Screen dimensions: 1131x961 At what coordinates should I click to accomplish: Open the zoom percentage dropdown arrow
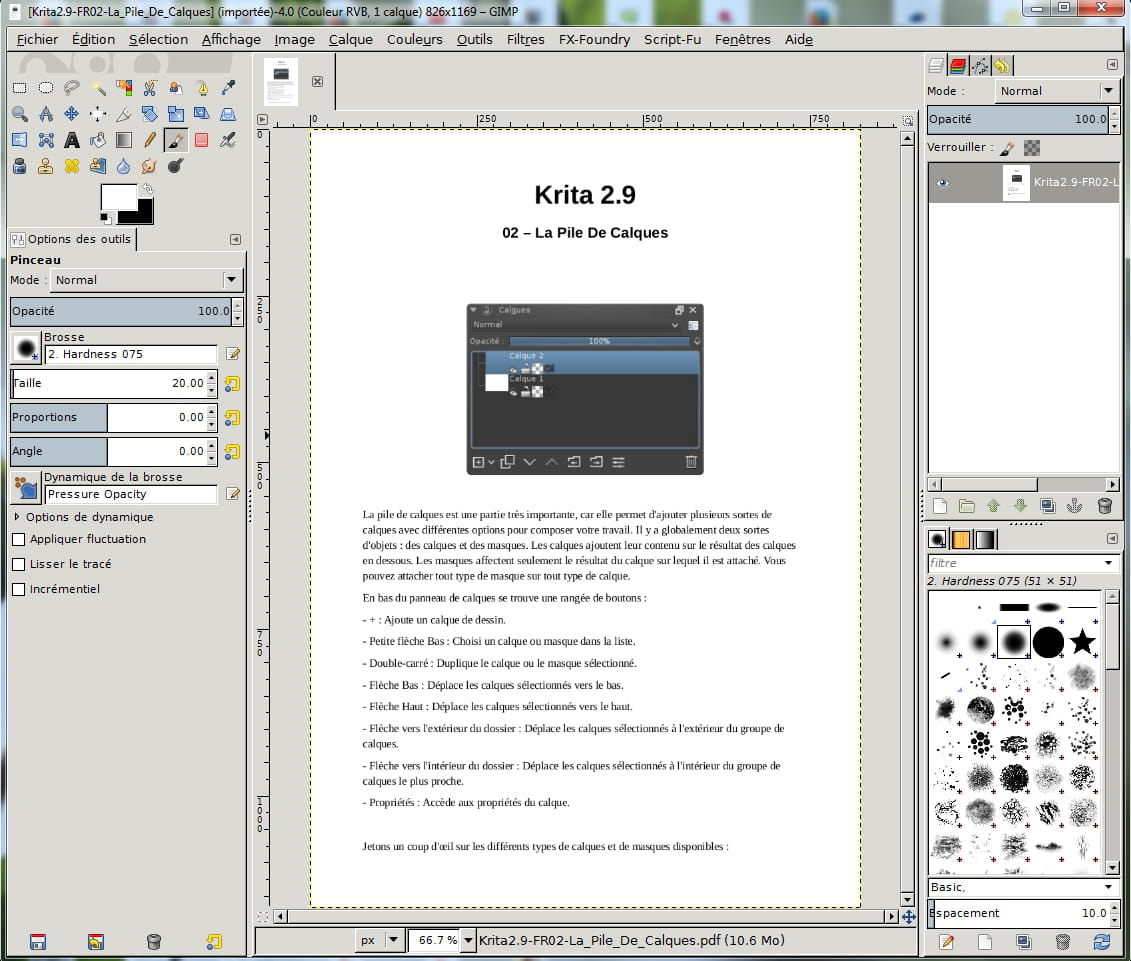(x=468, y=940)
